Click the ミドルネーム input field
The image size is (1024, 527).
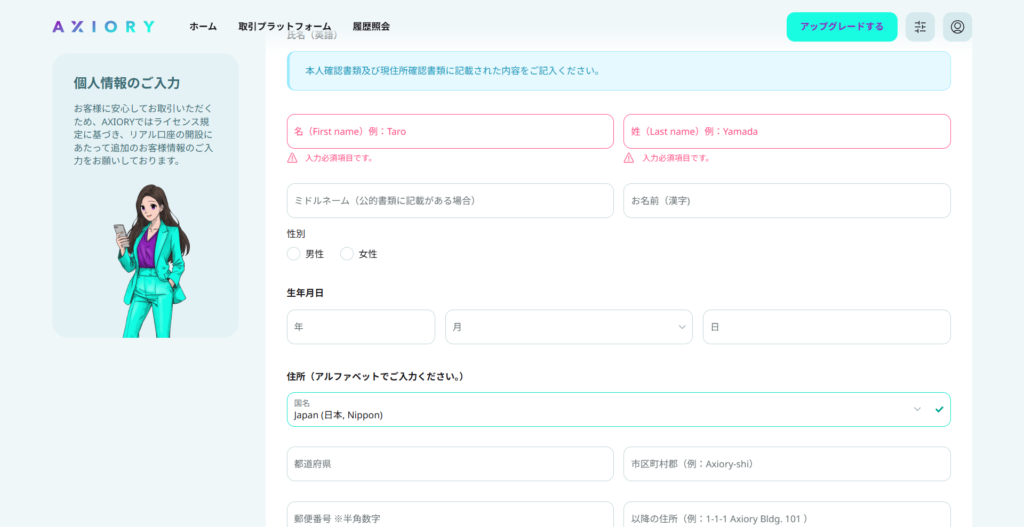[x=450, y=200]
